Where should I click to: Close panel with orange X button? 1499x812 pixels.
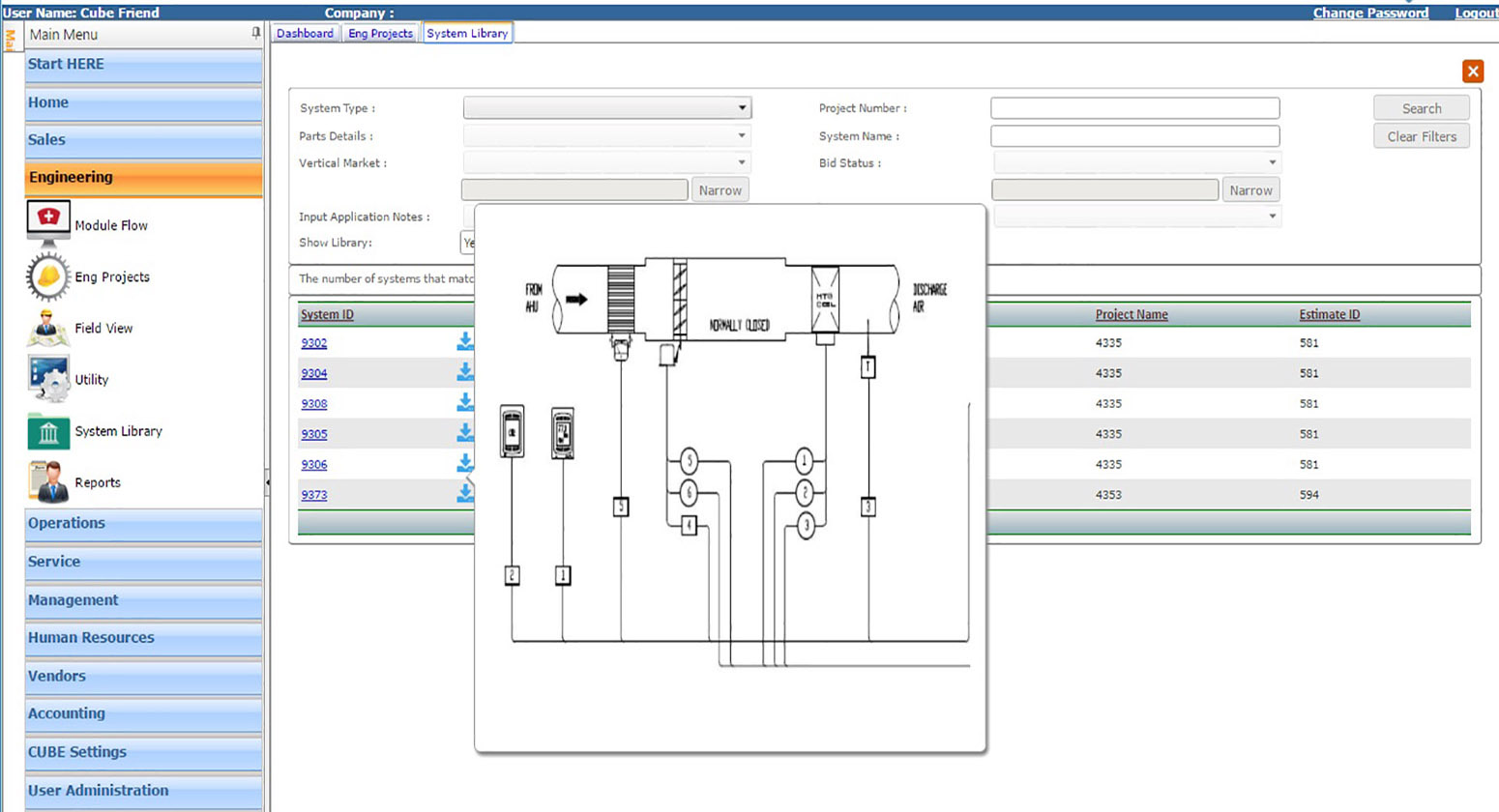click(1472, 72)
